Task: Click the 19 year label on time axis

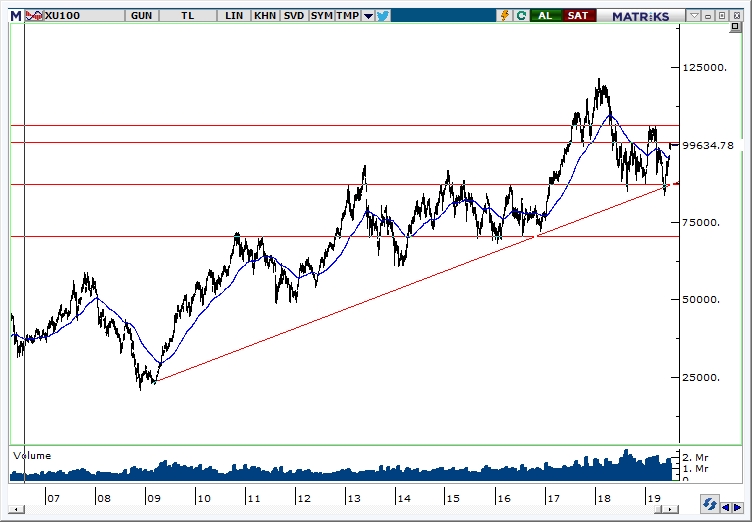Action: pyautogui.click(x=653, y=498)
